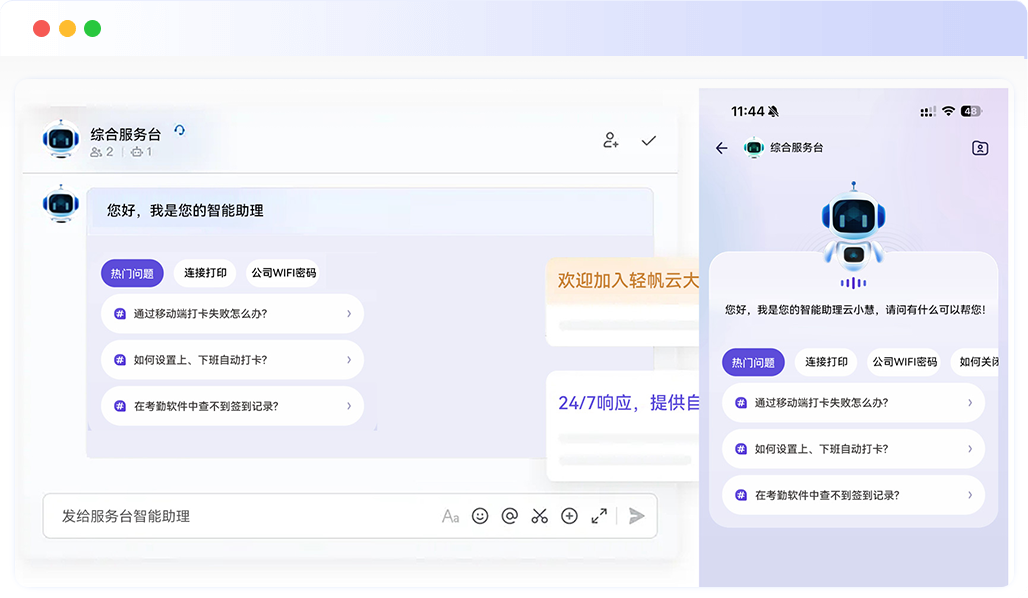Image resolution: width=1028 pixels, height=598 pixels.
Task: Expand 如何设置上、下班自动打卡 in desktop chat
Action: coord(232,360)
